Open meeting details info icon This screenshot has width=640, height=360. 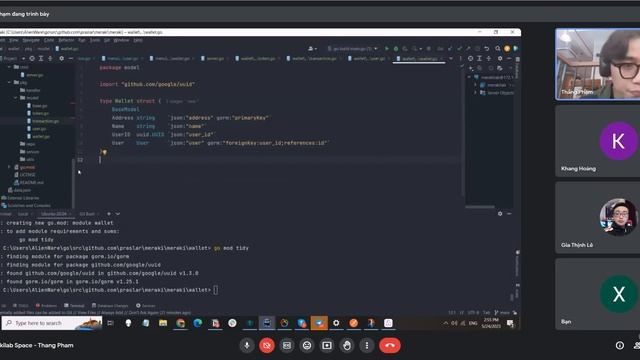pyautogui.click(x=620, y=346)
